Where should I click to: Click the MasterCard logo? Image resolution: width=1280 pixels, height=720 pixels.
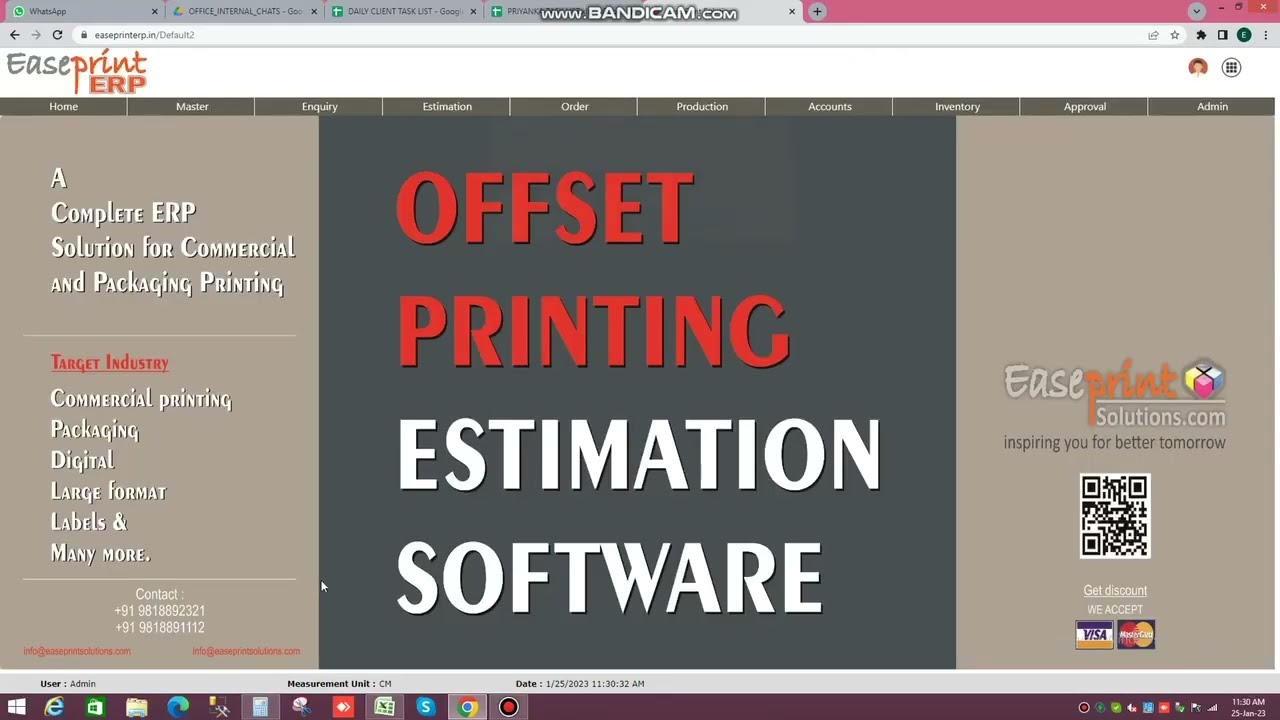coord(1136,634)
